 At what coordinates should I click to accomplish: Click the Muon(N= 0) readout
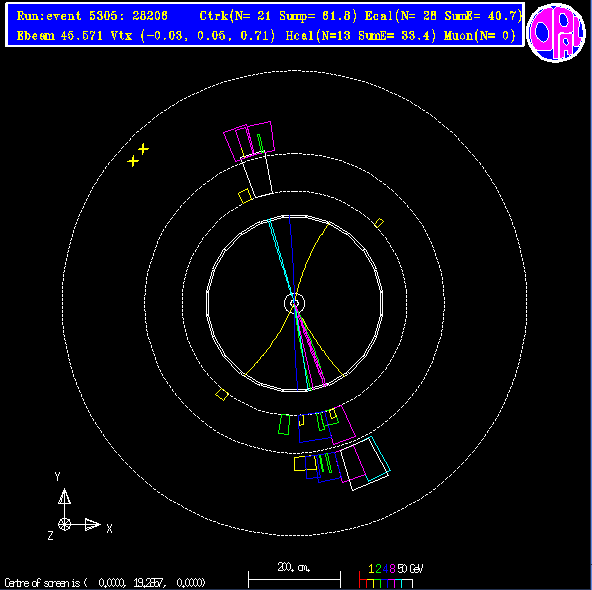[480, 36]
